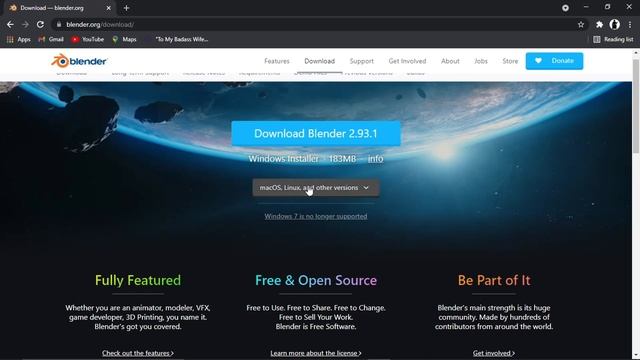Open the Extensions puzzle icon
640x360 pixels.
pos(599,24)
